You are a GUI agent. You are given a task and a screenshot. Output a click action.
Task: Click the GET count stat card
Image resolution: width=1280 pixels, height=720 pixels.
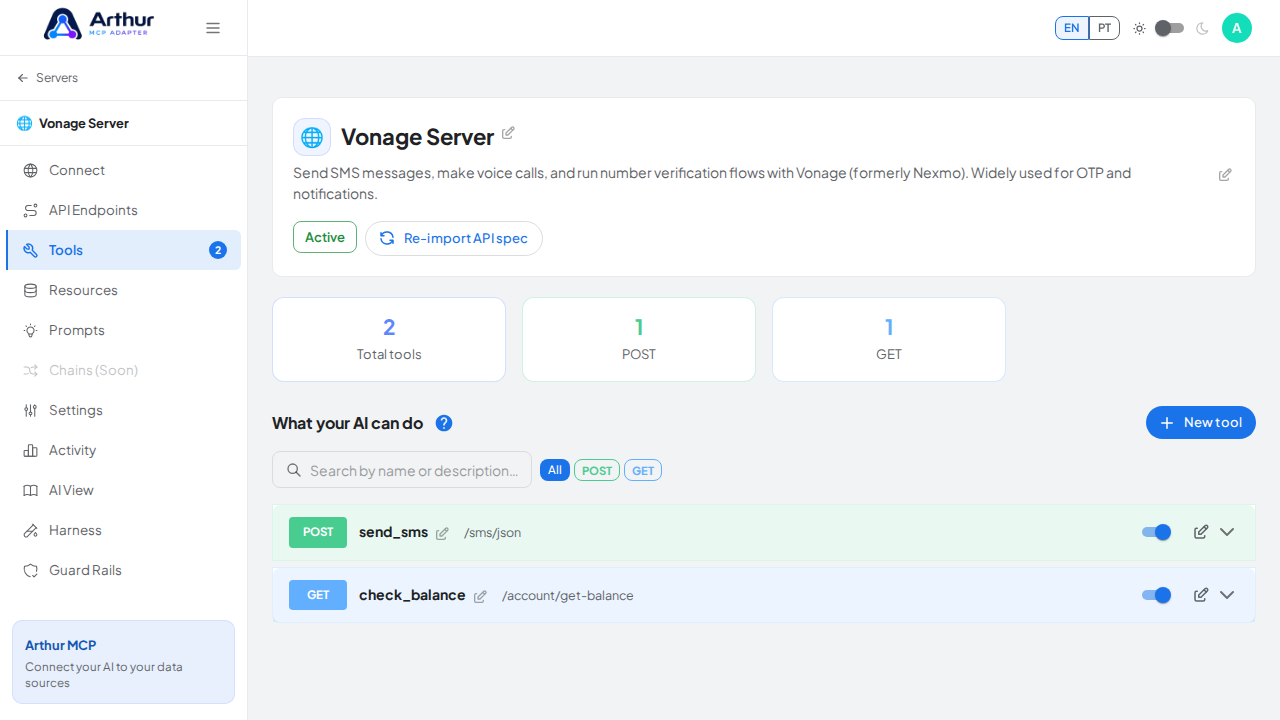tap(889, 339)
